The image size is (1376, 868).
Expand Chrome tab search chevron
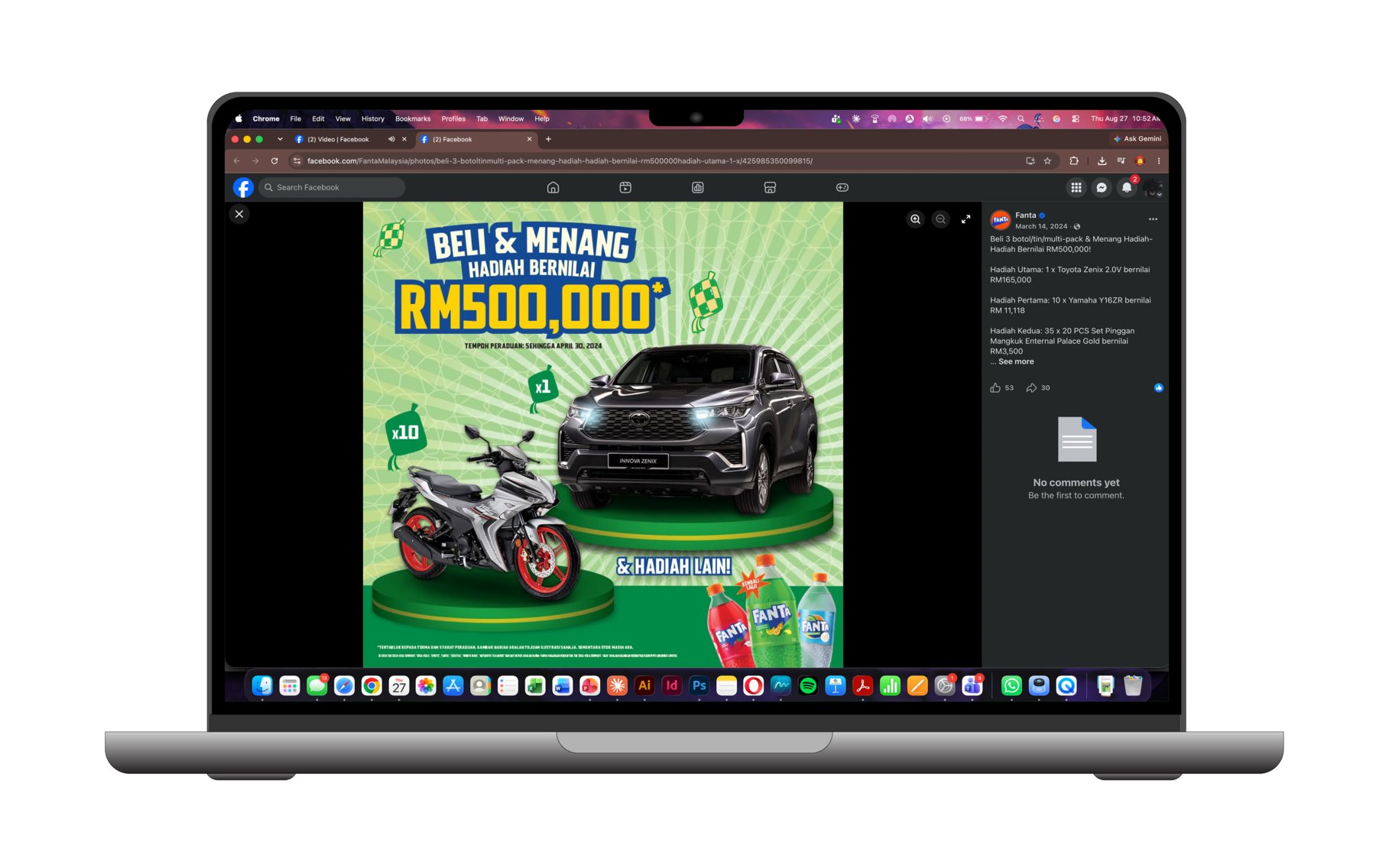[280, 140]
